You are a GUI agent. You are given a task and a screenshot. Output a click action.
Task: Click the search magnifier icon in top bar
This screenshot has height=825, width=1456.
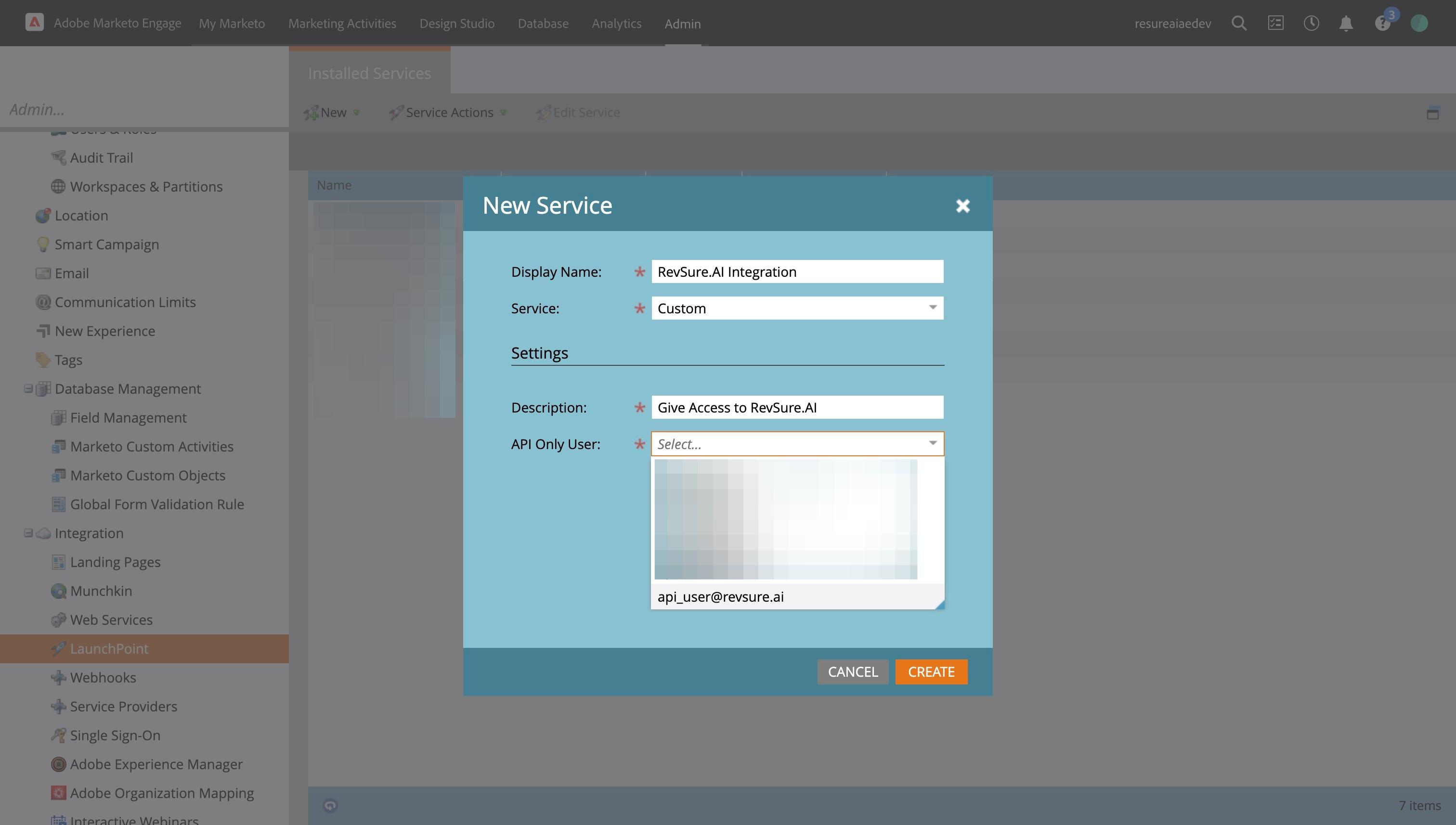1238,23
